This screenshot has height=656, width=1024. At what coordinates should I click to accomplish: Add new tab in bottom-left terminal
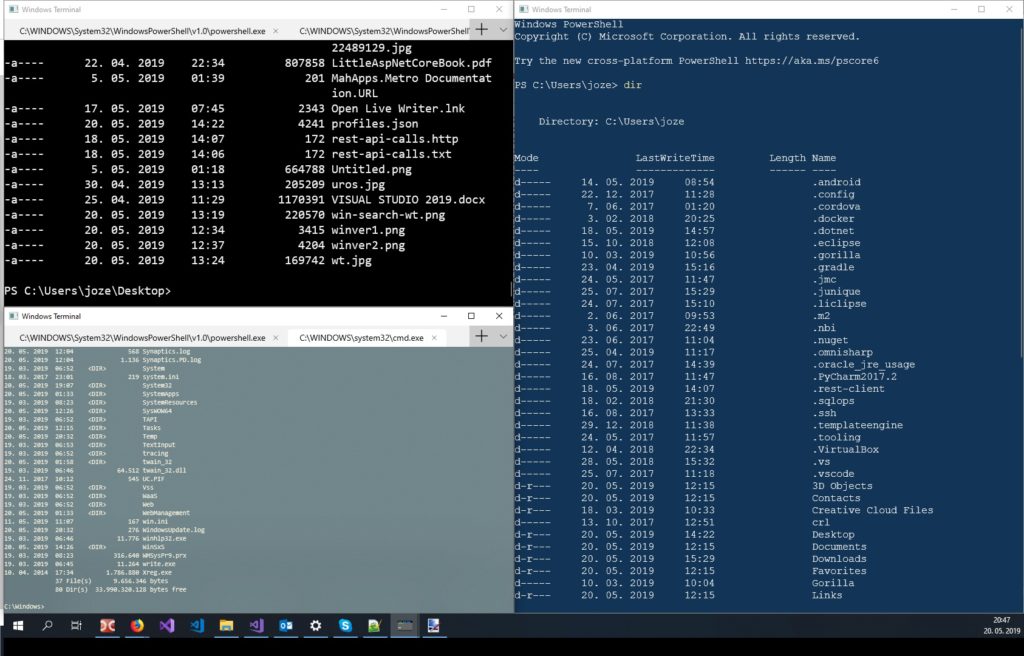coord(481,336)
